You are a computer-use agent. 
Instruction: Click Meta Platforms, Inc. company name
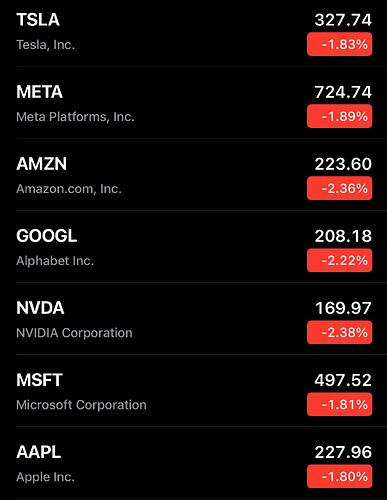click(75, 117)
